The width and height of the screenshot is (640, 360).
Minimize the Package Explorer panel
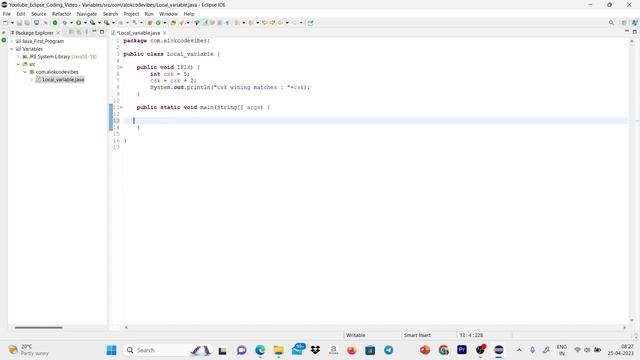94,31
